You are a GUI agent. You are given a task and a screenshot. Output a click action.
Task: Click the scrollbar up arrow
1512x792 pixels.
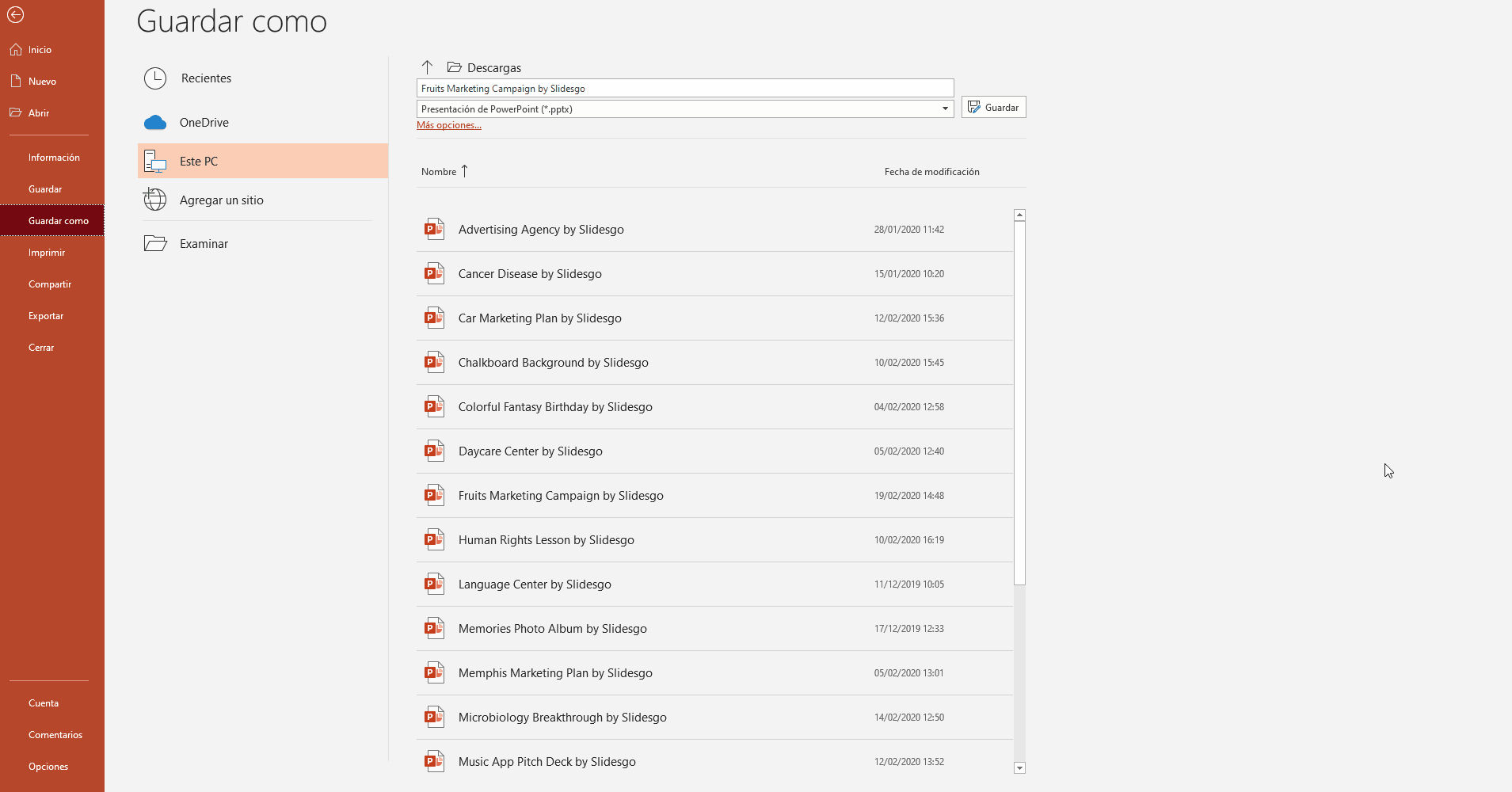pos(1019,215)
